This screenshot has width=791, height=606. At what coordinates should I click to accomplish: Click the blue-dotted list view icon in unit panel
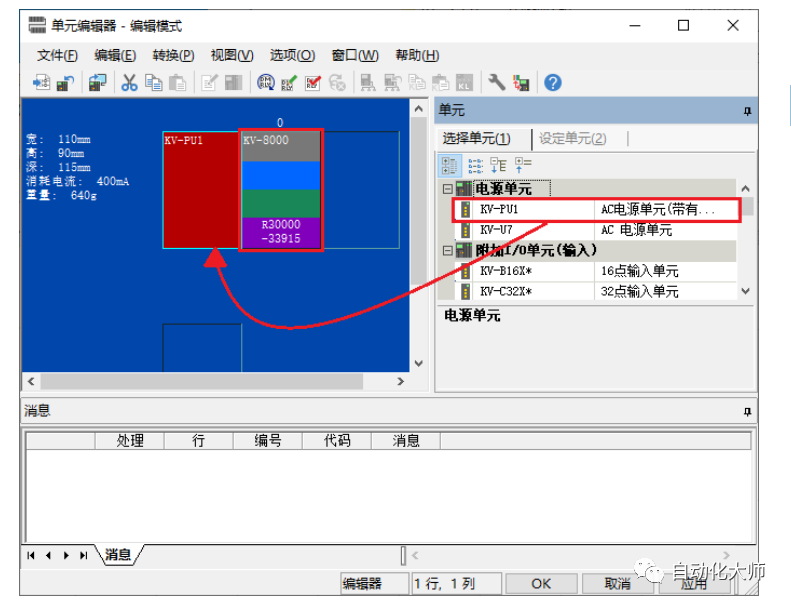click(475, 165)
